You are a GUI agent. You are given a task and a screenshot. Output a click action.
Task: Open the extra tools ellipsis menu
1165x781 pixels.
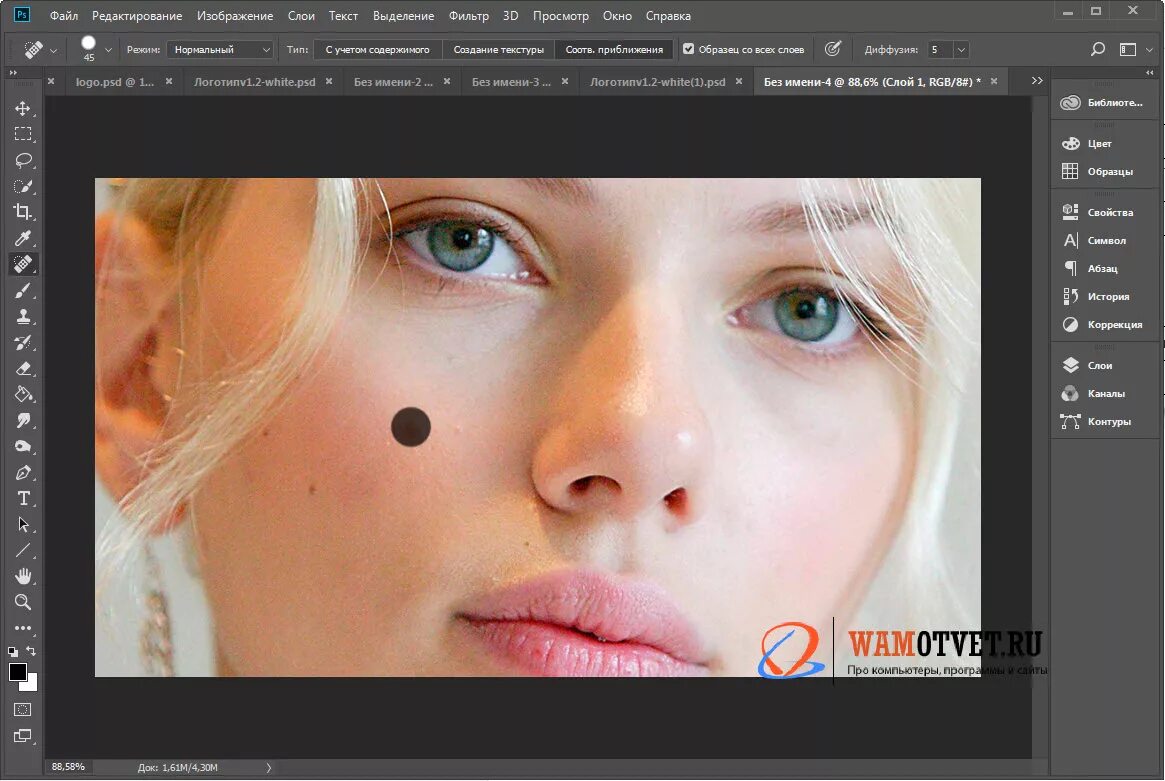pyautogui.click(x=23, y=629)
